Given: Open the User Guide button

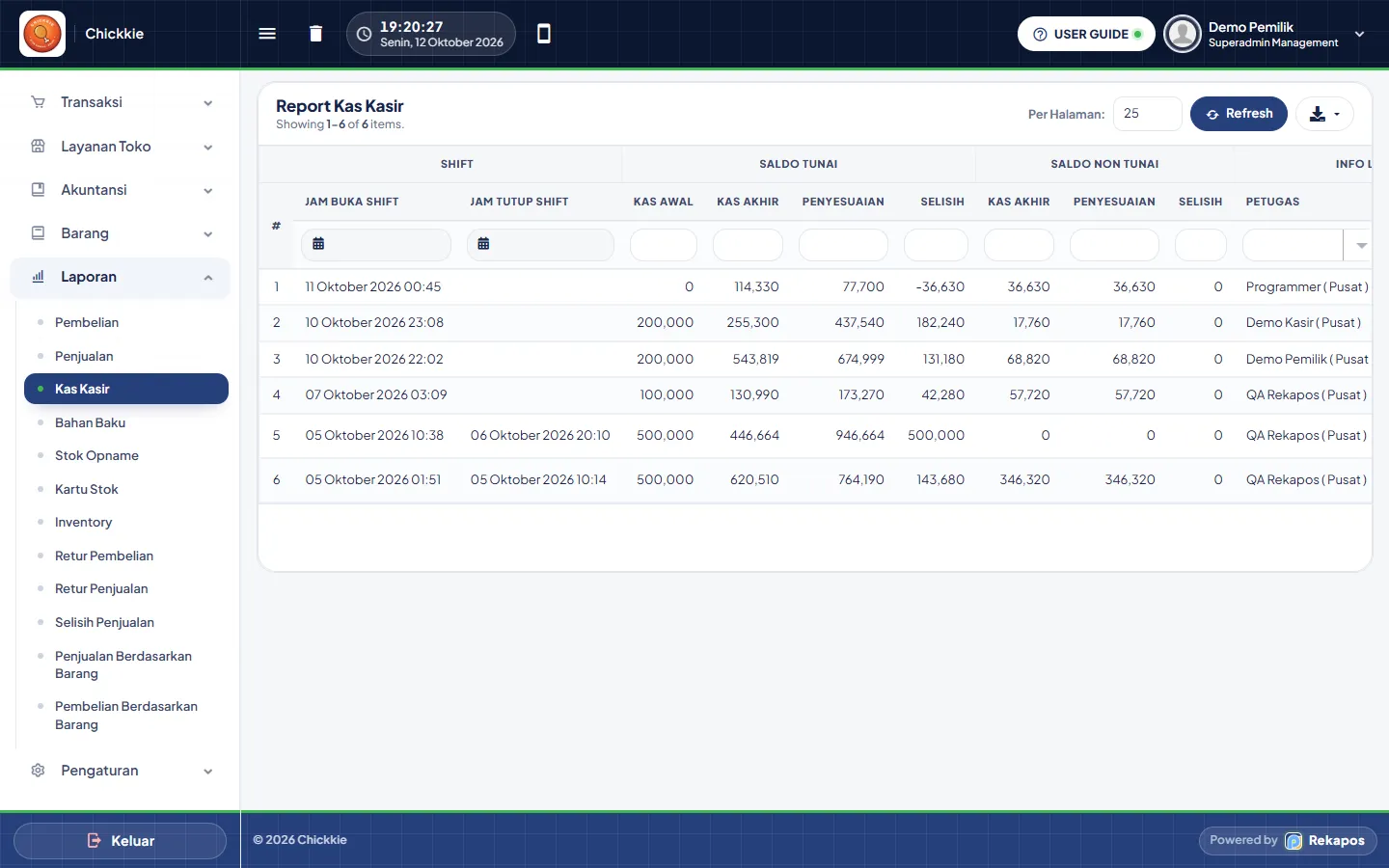Looking at the screenshot, I should tap(1086, 34).
